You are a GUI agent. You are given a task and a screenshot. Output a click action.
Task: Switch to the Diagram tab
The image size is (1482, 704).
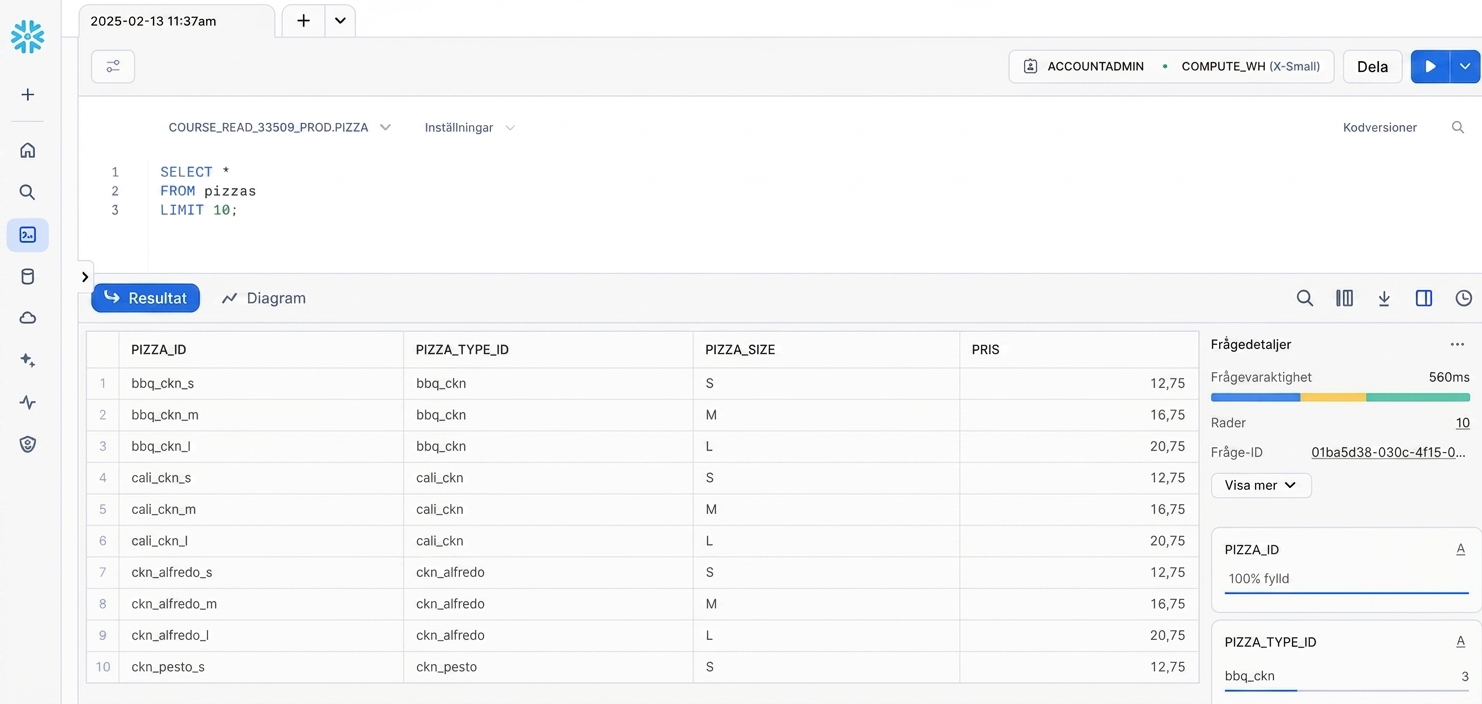point(264,298)
